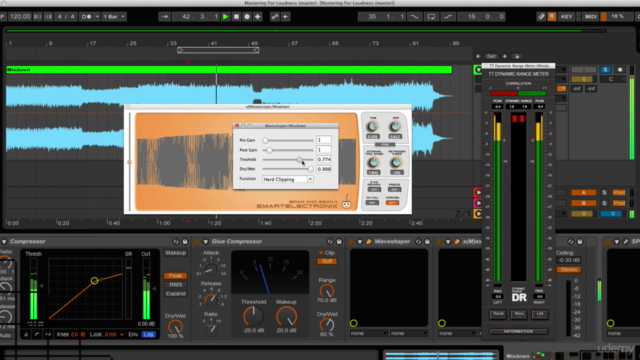Open the Hard Clipping function dropdown

pos(287,179)
